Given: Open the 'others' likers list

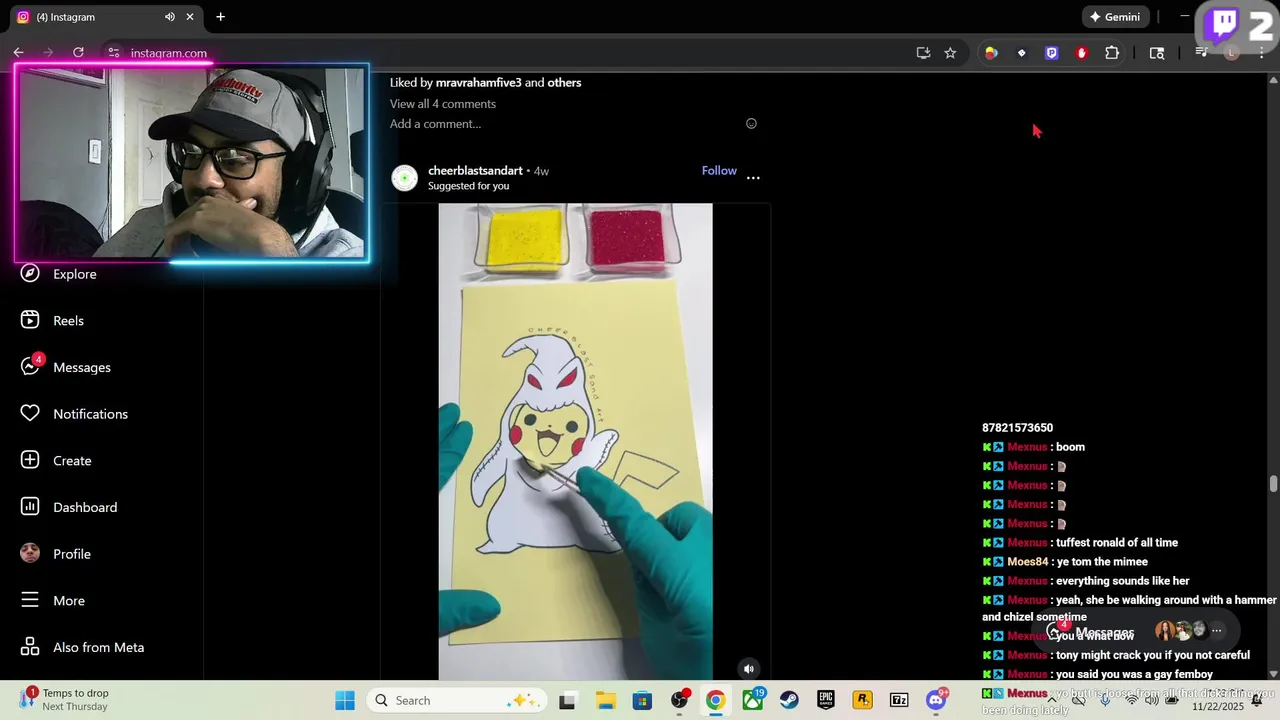Looking at the screenshot, I should click(564, 83).
